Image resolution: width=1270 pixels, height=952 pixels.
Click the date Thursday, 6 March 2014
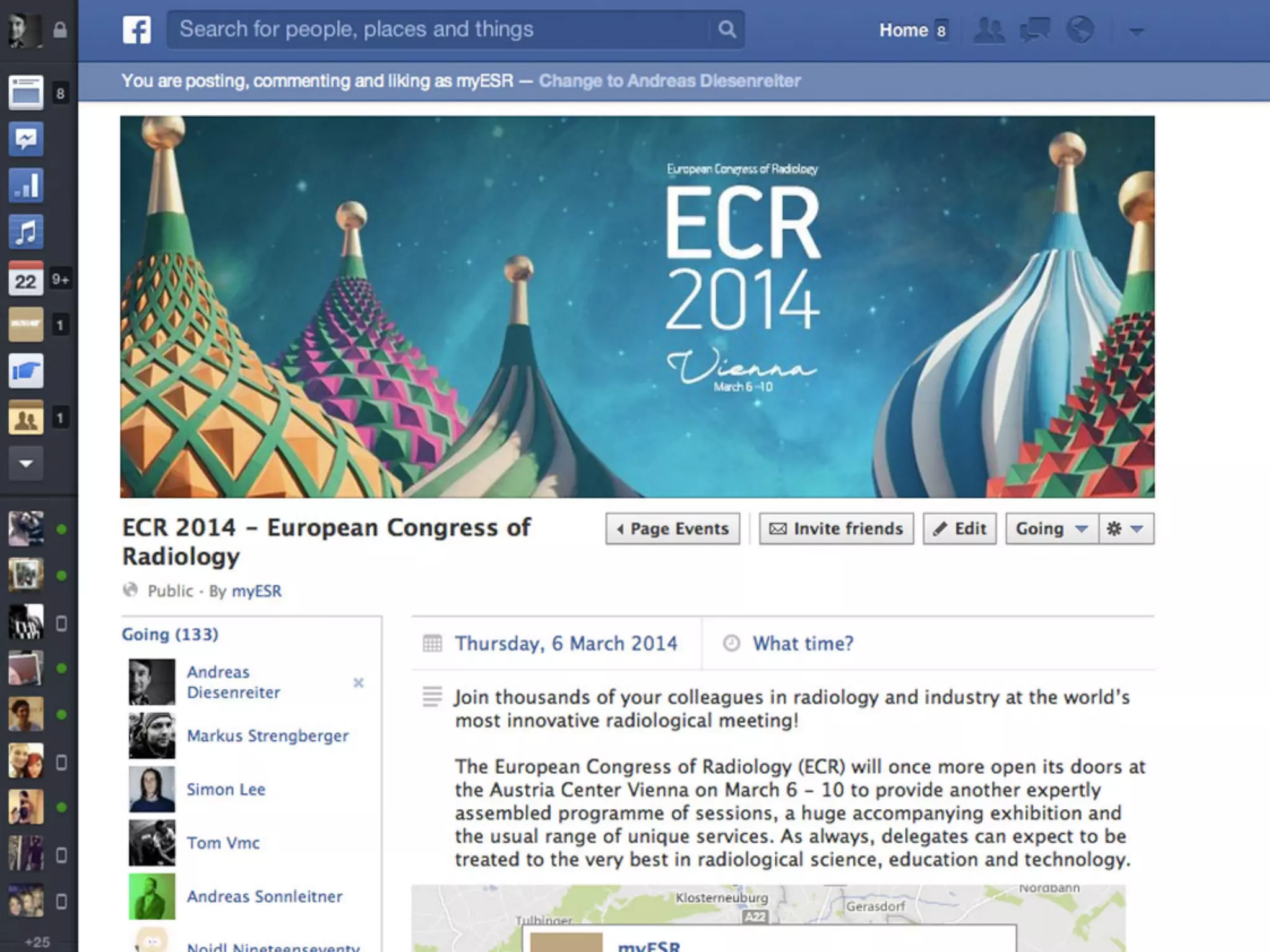coord(566,643)
